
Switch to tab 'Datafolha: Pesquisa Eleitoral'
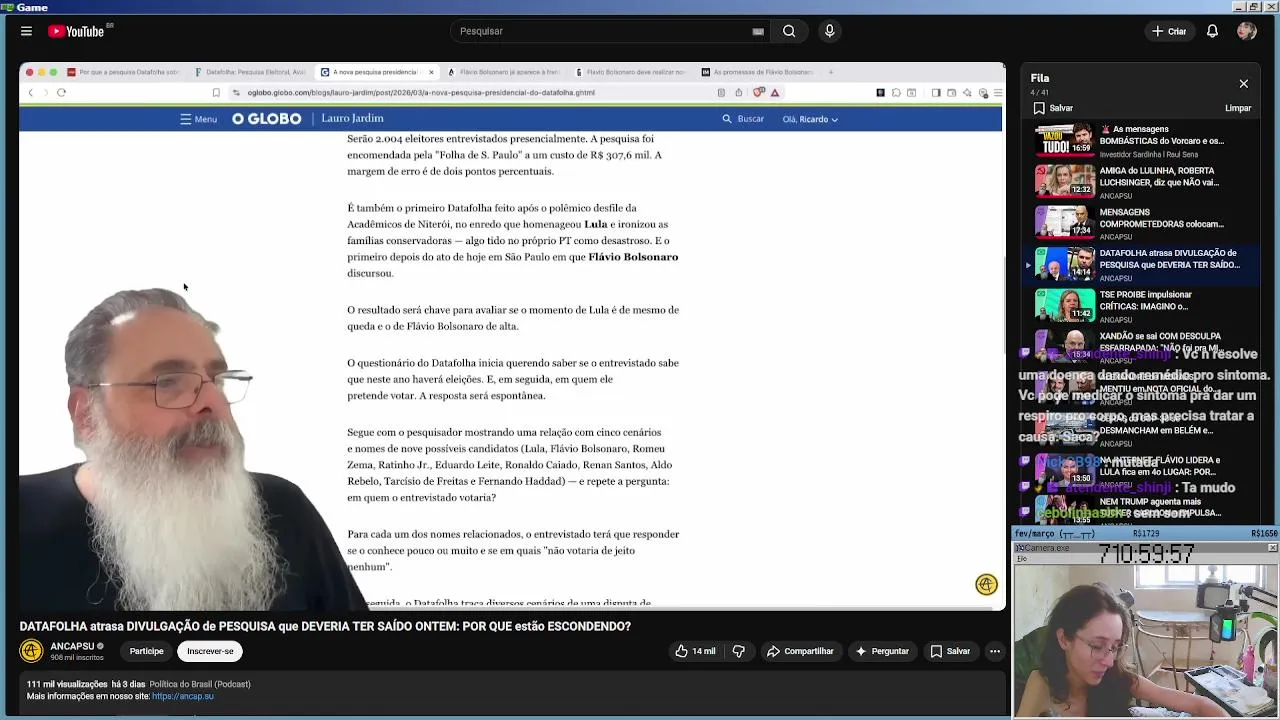point(251,72)
